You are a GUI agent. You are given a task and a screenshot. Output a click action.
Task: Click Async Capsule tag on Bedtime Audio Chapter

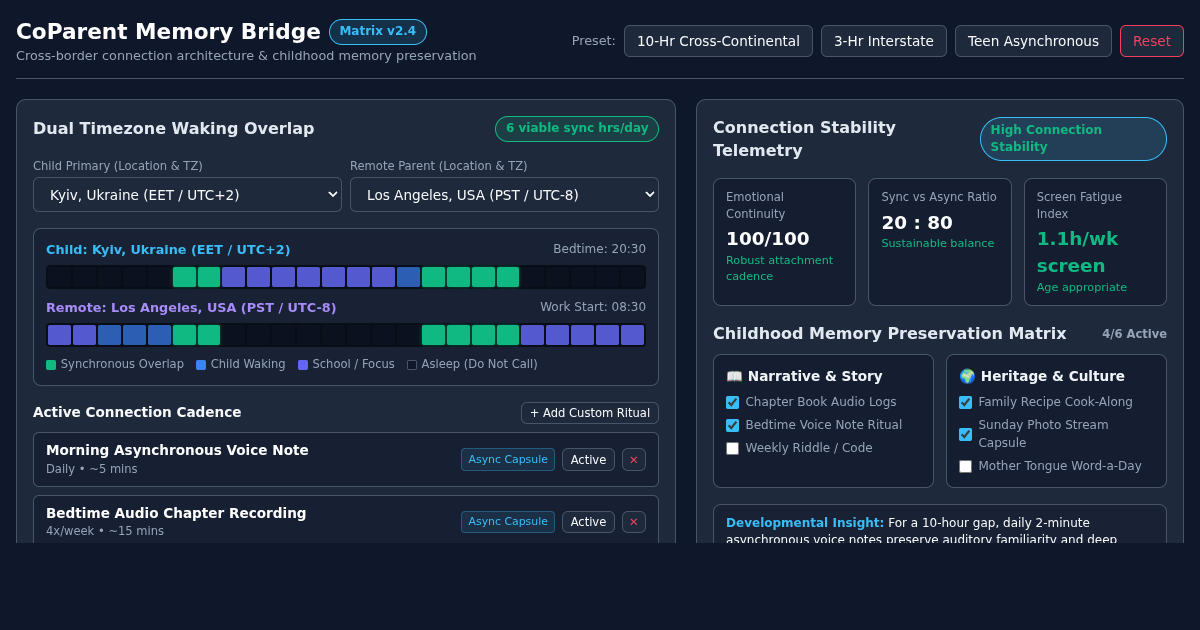(508, 522)
